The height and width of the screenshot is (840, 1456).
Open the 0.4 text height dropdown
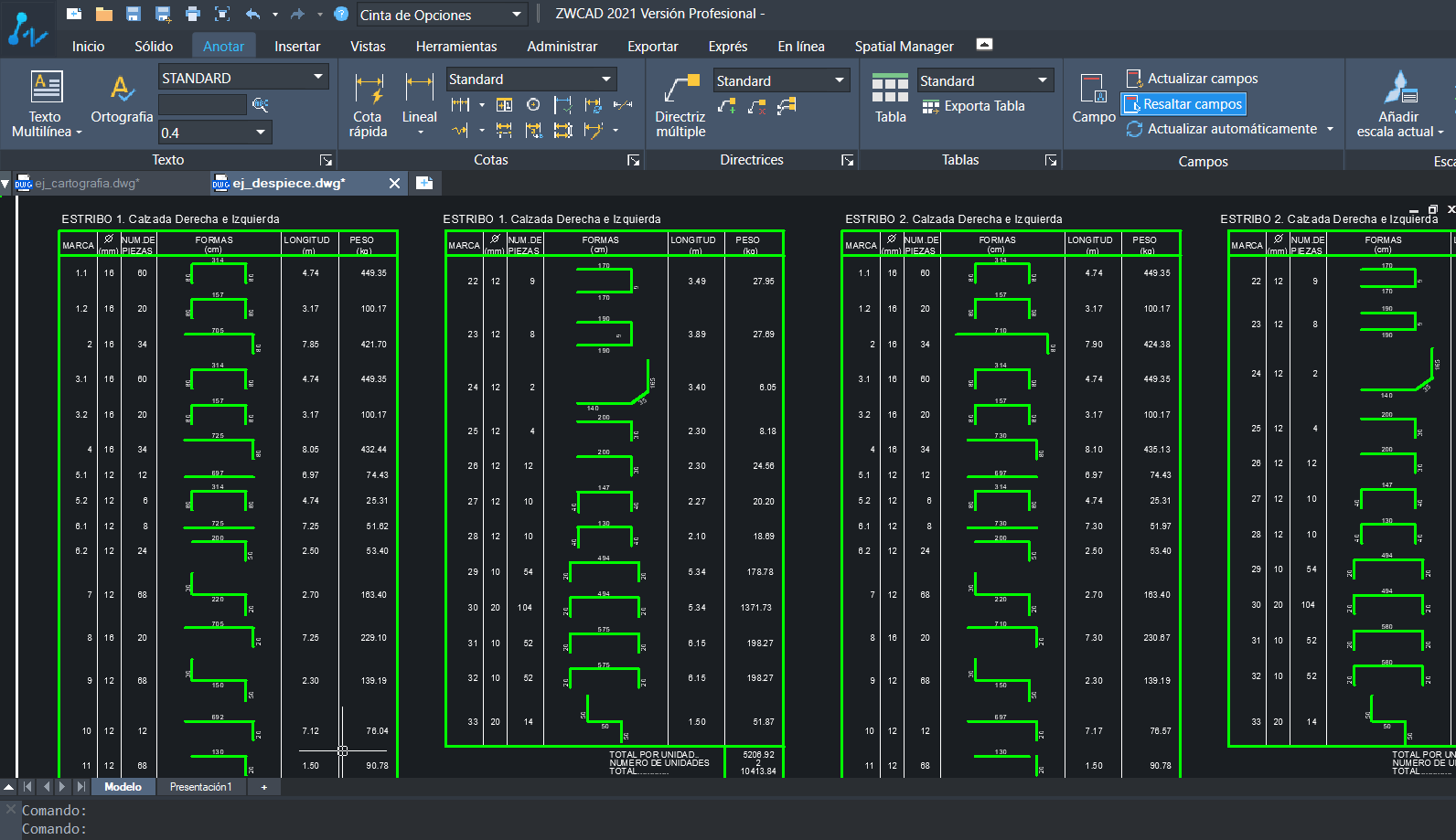click(261, 133)
